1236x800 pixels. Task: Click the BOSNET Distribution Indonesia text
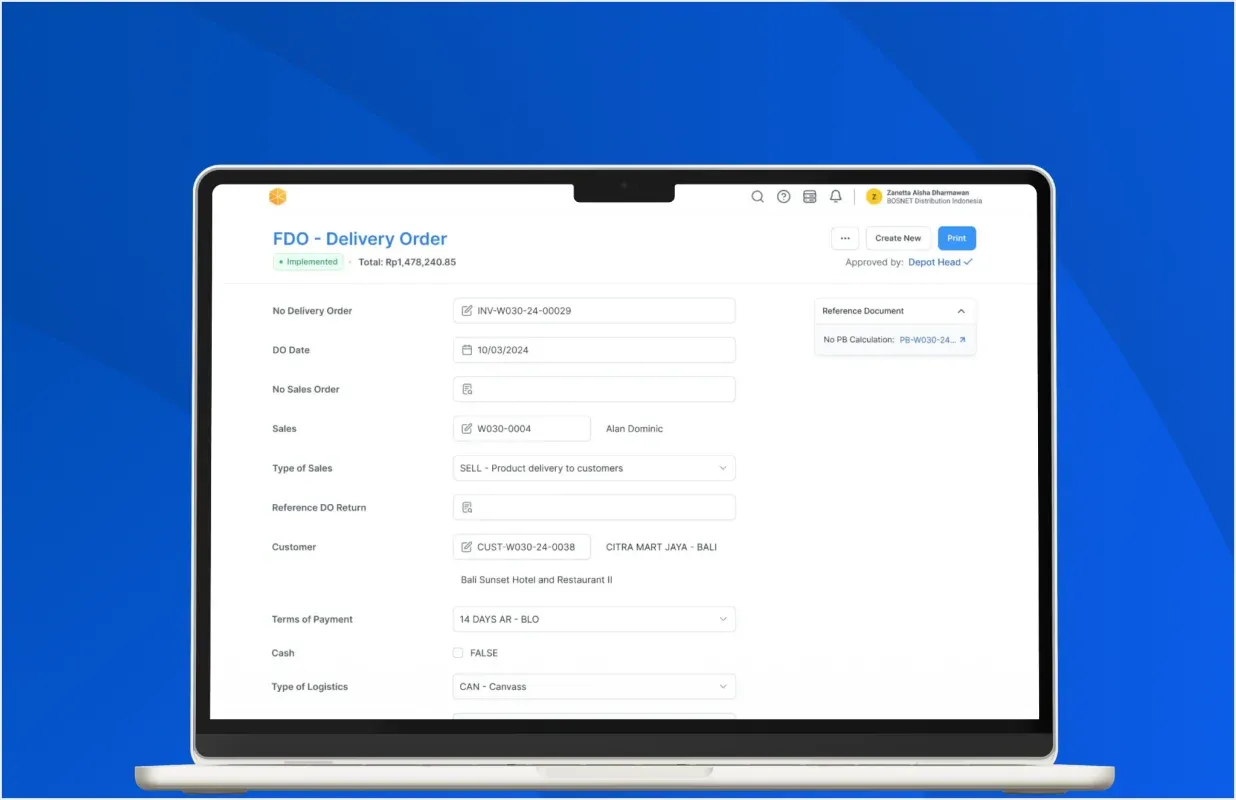coord(934,201)
